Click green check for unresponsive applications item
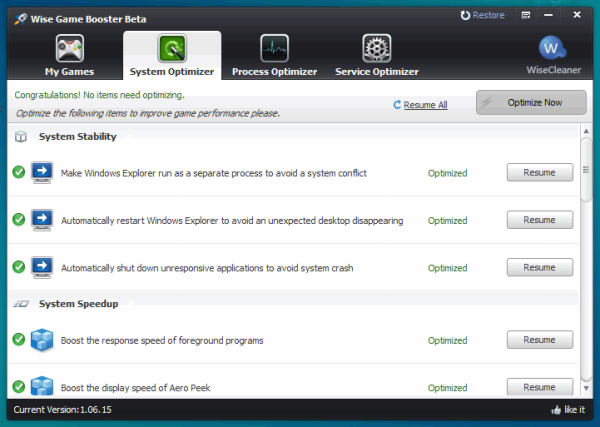Screen dimensions: 600x427 coord(19,267)
